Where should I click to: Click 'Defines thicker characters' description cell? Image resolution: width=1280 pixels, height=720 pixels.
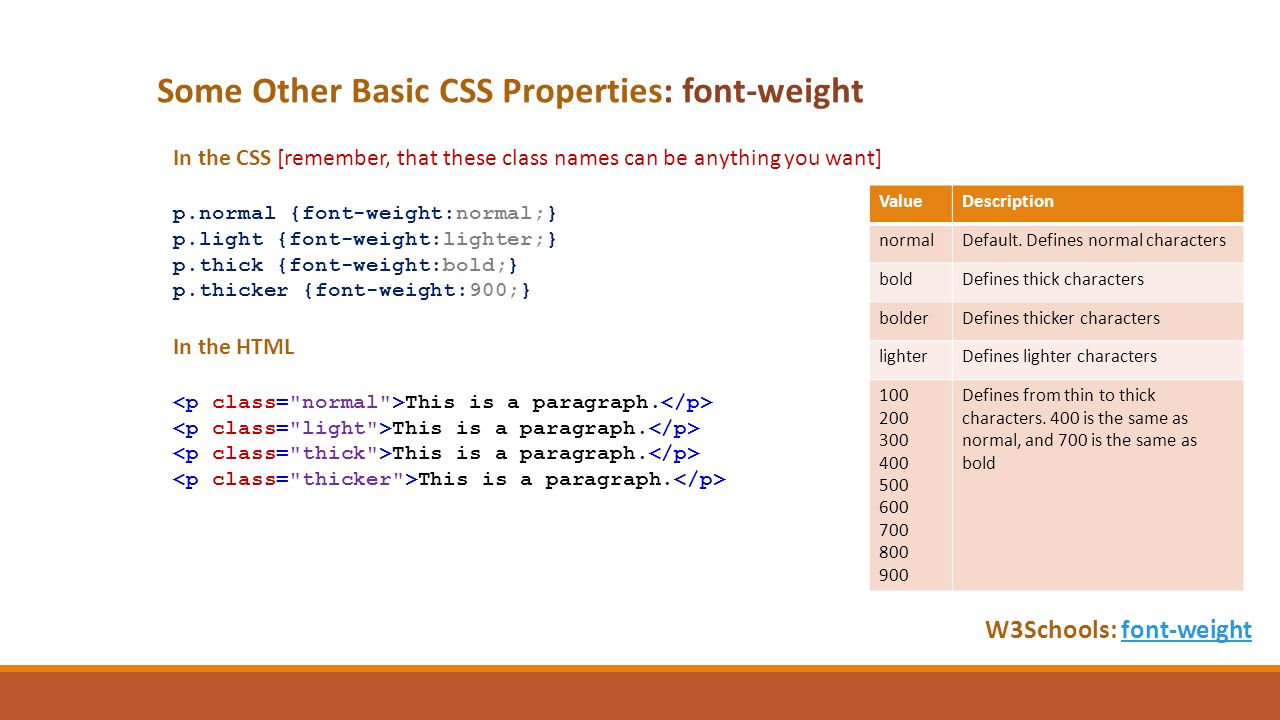[1098, 320]
